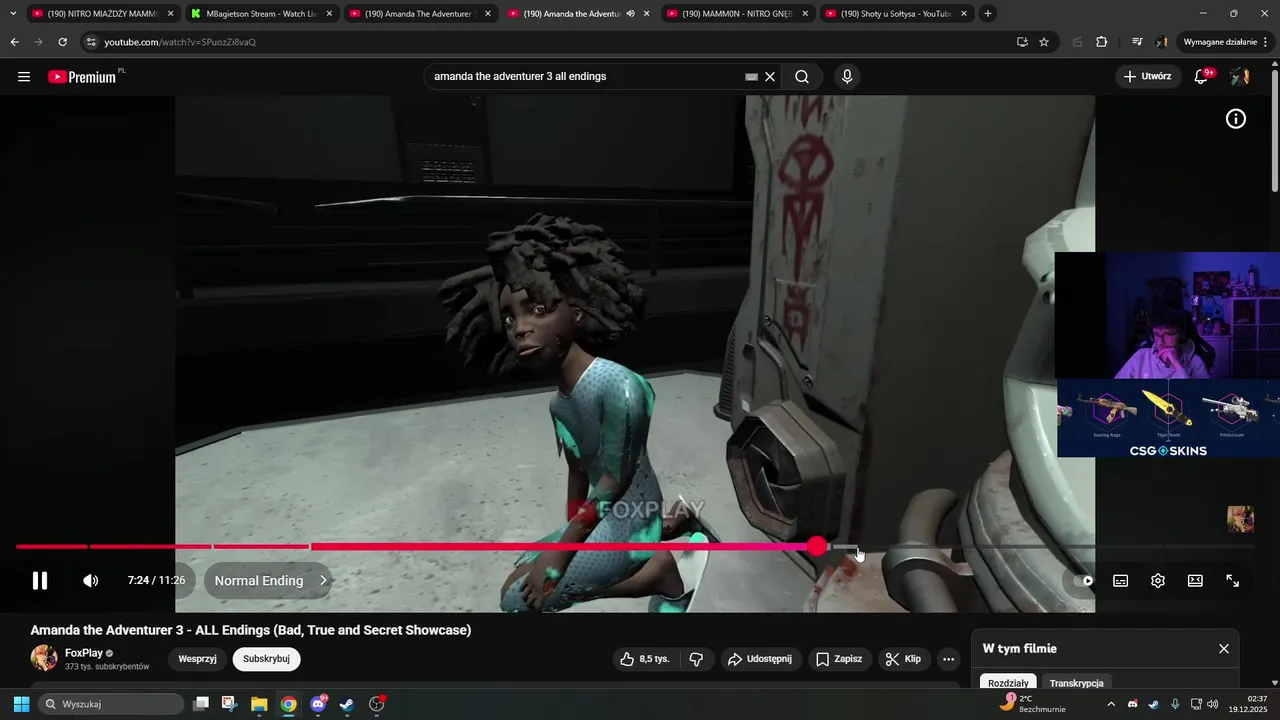Click the Wesprzyj button
The width and height of the screenshot is (1280, 720).
[198, 659]
